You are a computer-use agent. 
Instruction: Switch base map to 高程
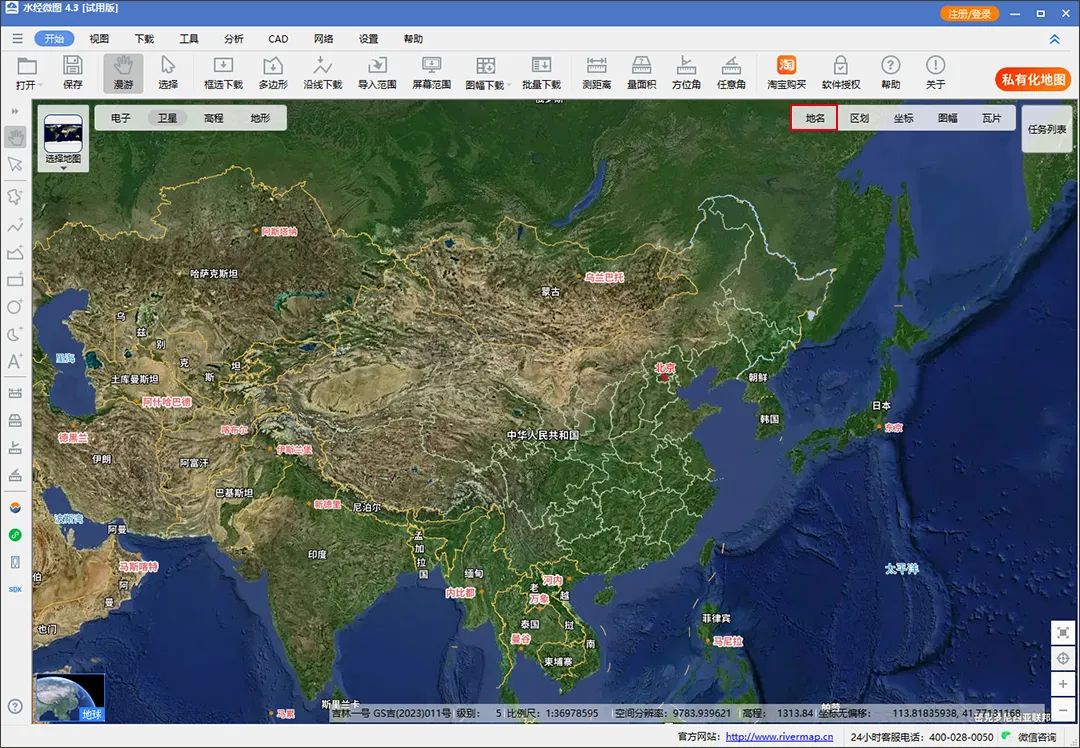click(214, 118)
